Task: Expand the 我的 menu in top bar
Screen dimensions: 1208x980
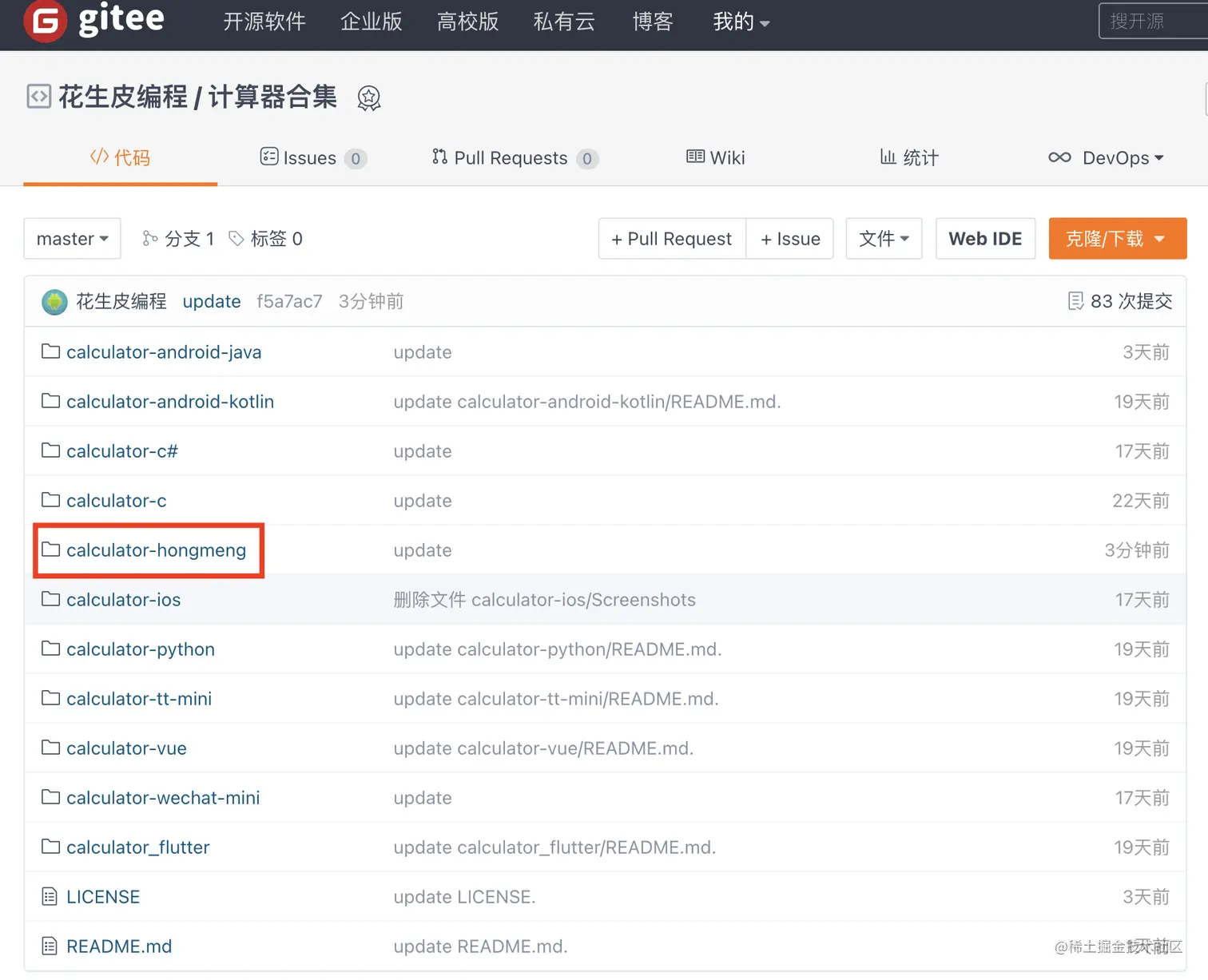Action: tap(741, 22)
